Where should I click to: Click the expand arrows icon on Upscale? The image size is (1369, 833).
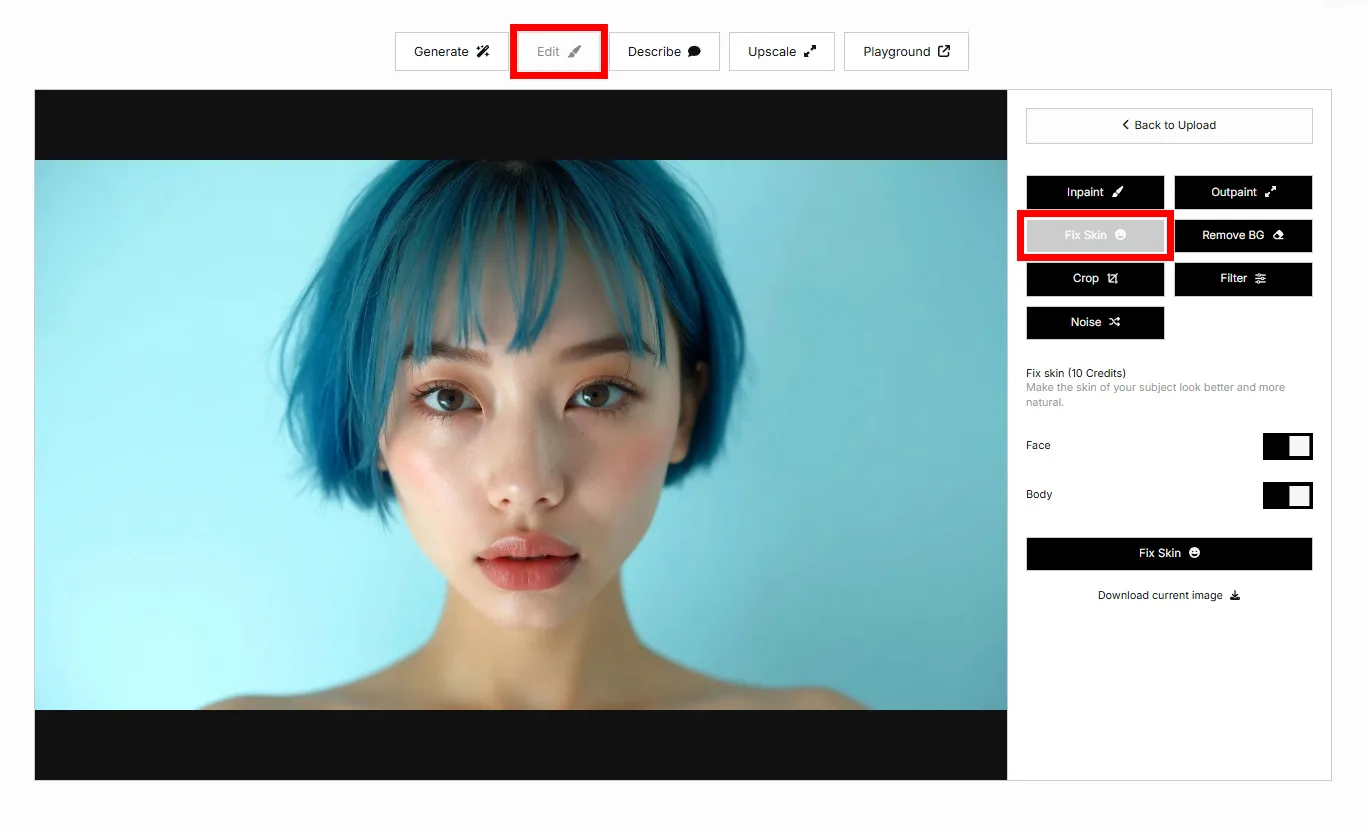coord(810,51)
